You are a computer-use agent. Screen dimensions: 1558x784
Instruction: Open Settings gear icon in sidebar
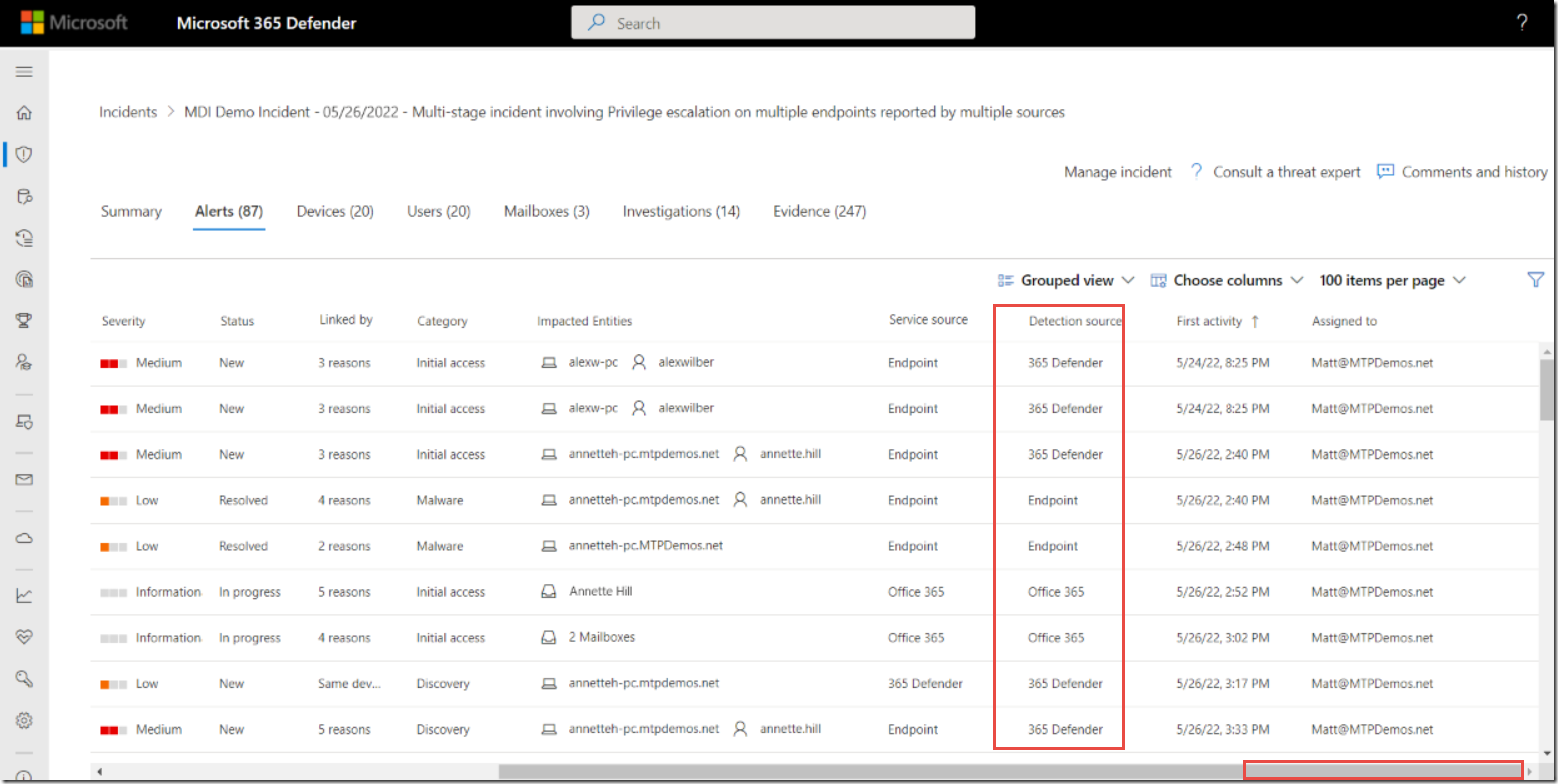(x=24, y=720)
